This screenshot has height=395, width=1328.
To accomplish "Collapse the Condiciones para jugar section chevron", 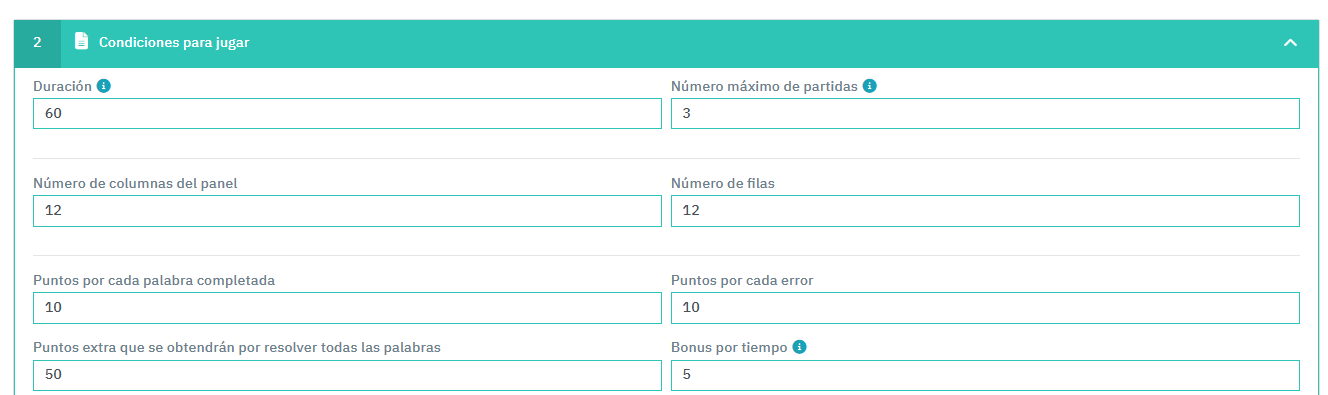I will coord(1290,43).
